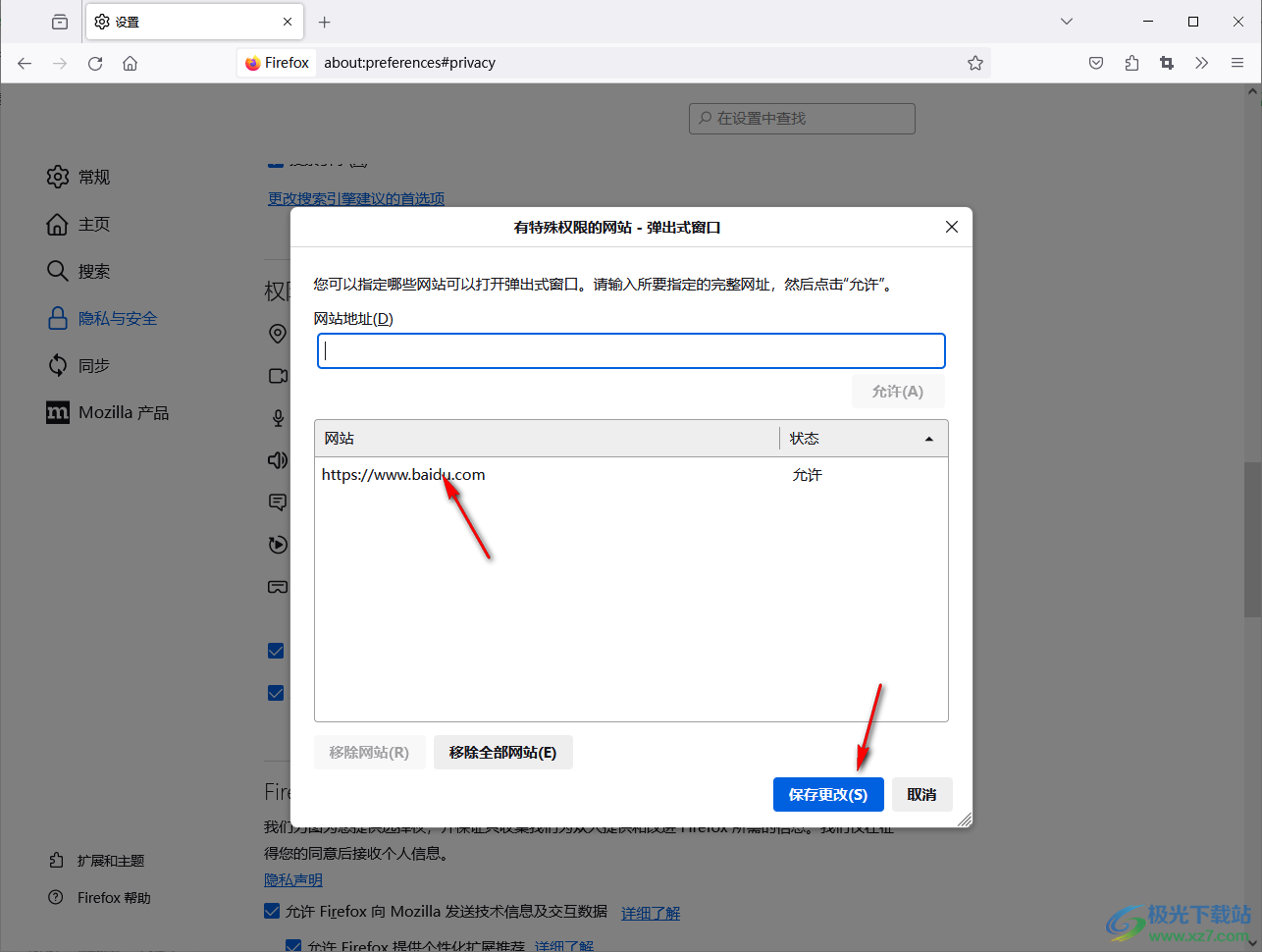Open 更改搜索引擎建议的首选项 link
The image size is (1262, 952).
(x=356, y=198)
